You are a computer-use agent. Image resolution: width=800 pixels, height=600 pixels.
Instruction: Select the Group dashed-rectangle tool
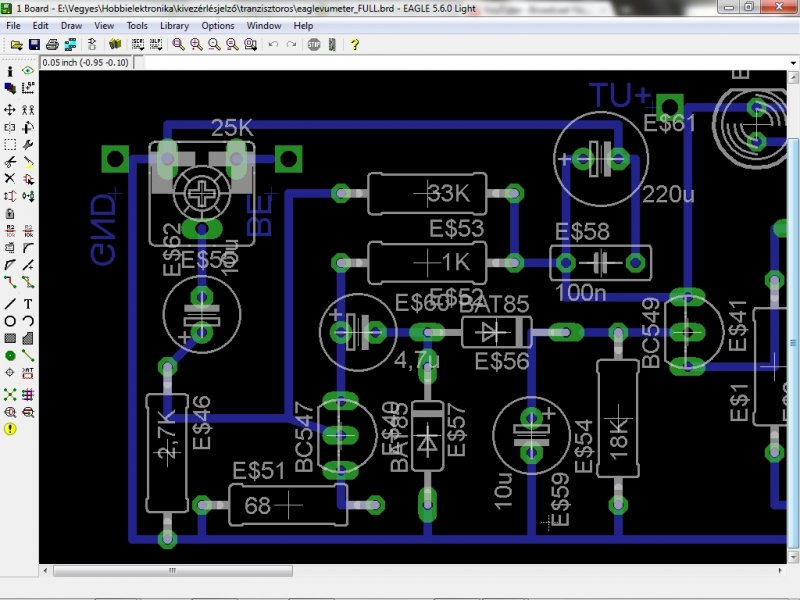click(10, 144)
